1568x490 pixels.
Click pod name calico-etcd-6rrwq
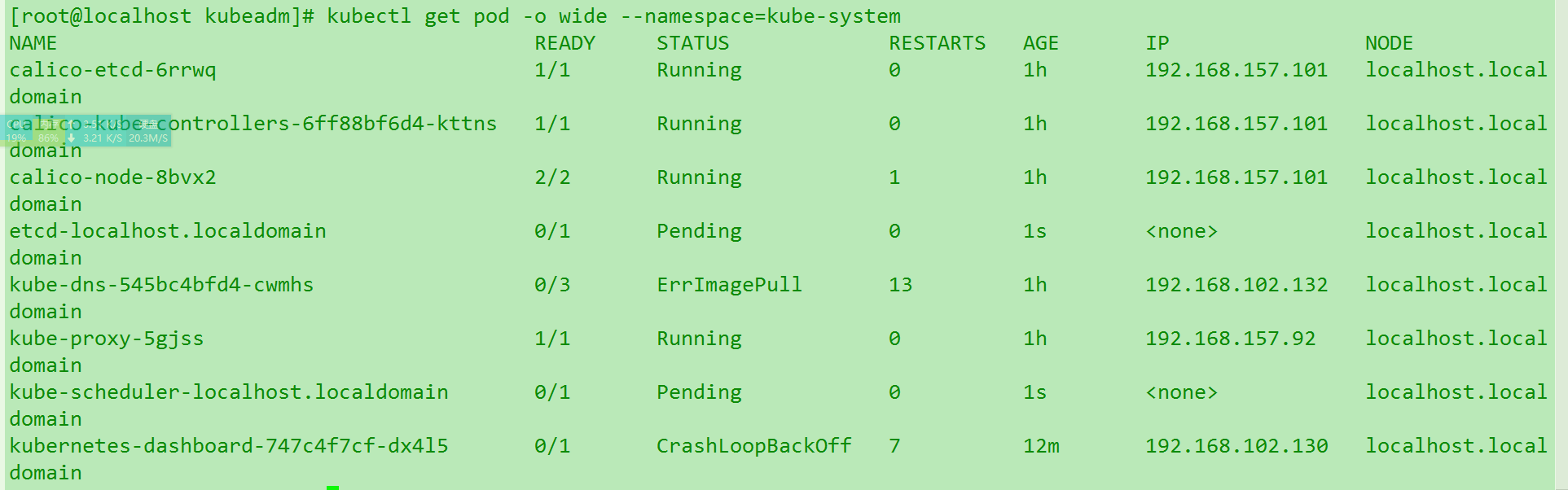pyautogui.click(x=112, y=70)
